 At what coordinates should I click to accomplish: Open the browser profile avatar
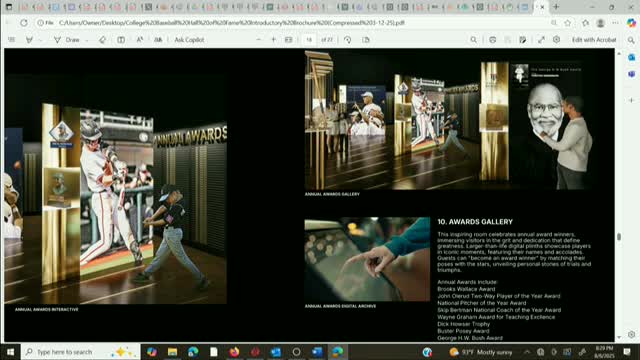600,23
